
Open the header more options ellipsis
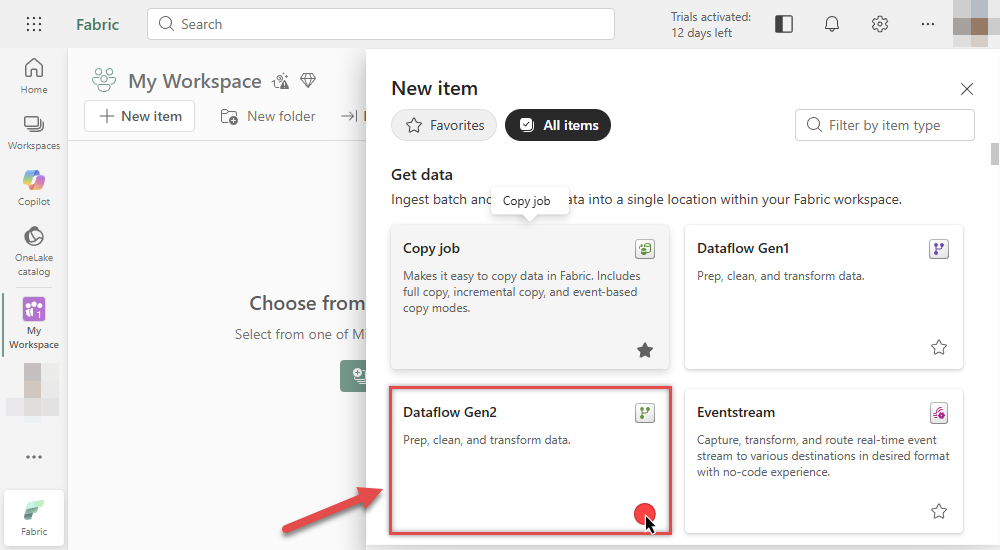(x=928, y=24)
